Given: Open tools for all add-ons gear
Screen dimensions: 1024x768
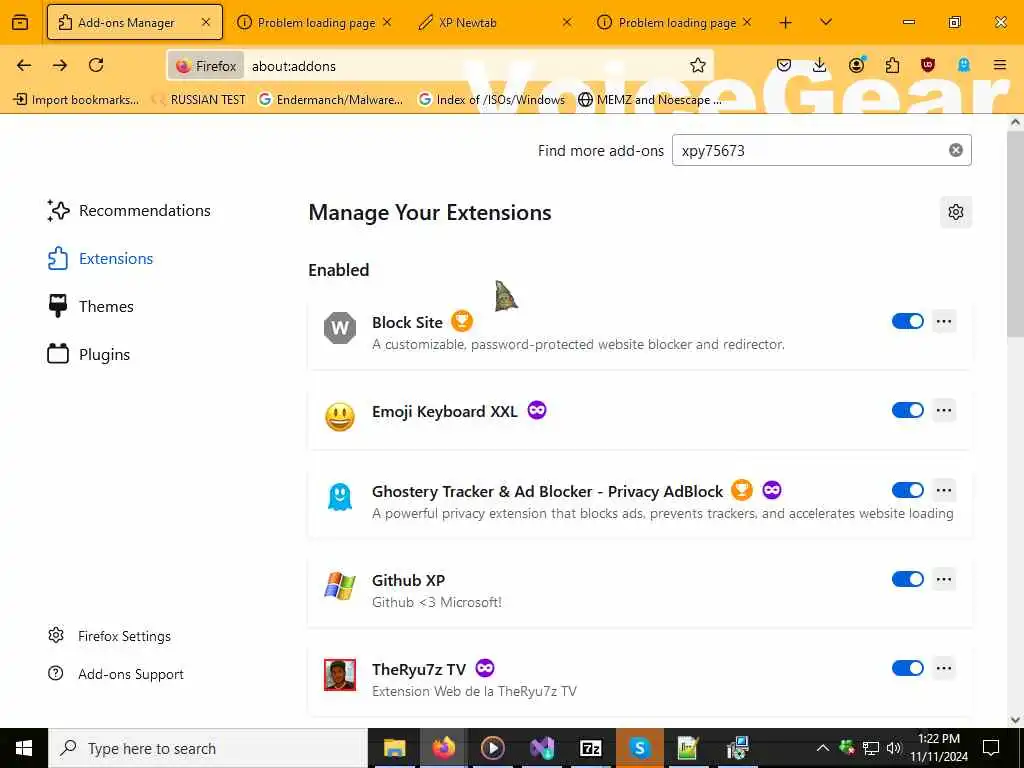Looking at the screenshot, I should click(x=955, y=212).
